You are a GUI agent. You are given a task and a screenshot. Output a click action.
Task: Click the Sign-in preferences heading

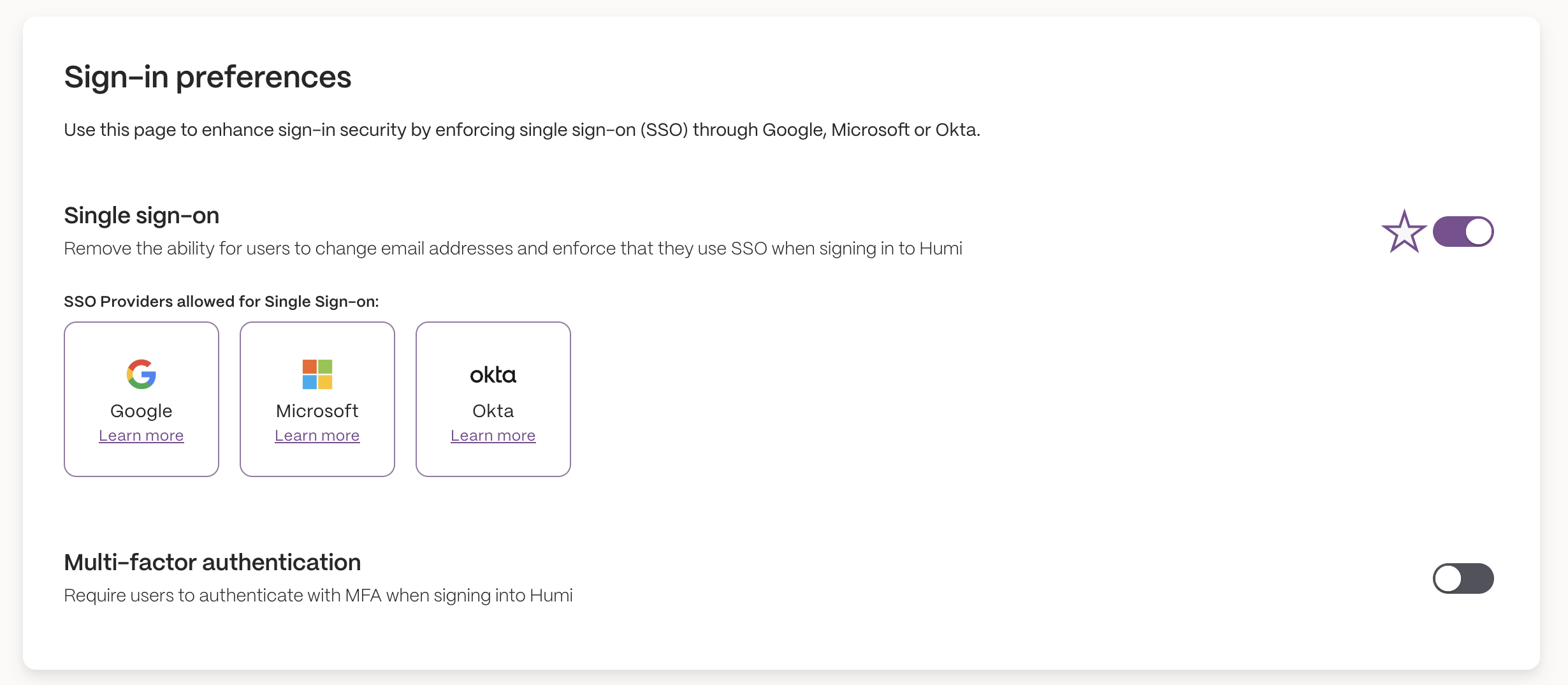click(208, 77)
